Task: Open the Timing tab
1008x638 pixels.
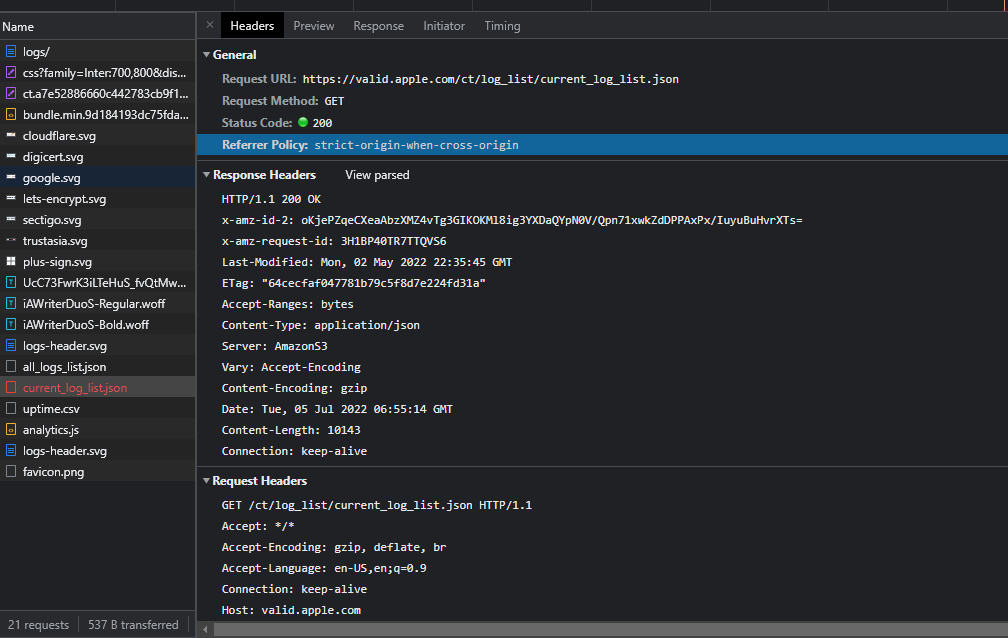Action: click(502, 26)
